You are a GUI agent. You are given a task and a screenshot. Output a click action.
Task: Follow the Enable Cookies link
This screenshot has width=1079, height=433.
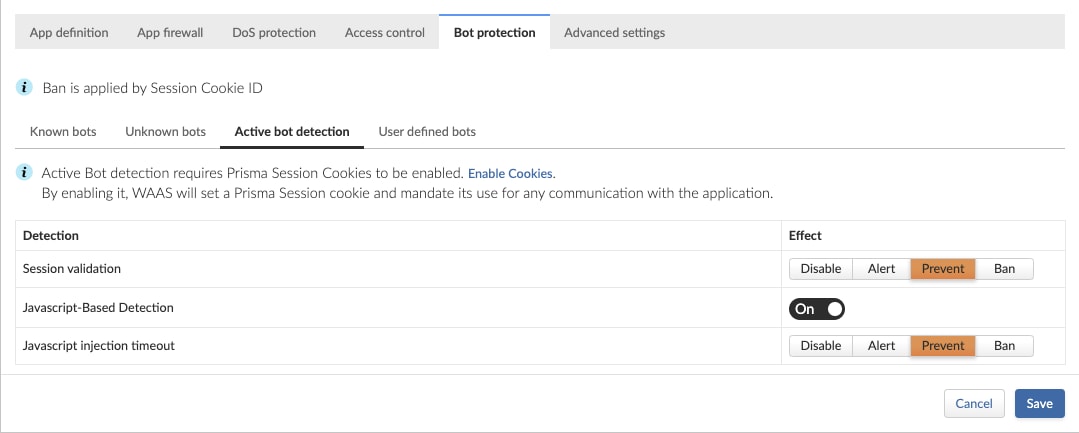[x=510, y=173]
